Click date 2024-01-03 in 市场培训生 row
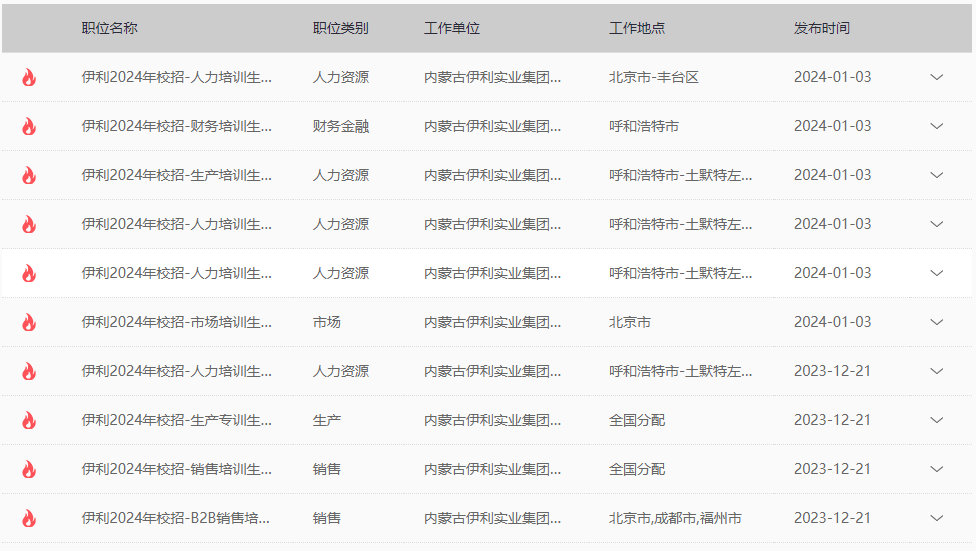 (832, 323)
